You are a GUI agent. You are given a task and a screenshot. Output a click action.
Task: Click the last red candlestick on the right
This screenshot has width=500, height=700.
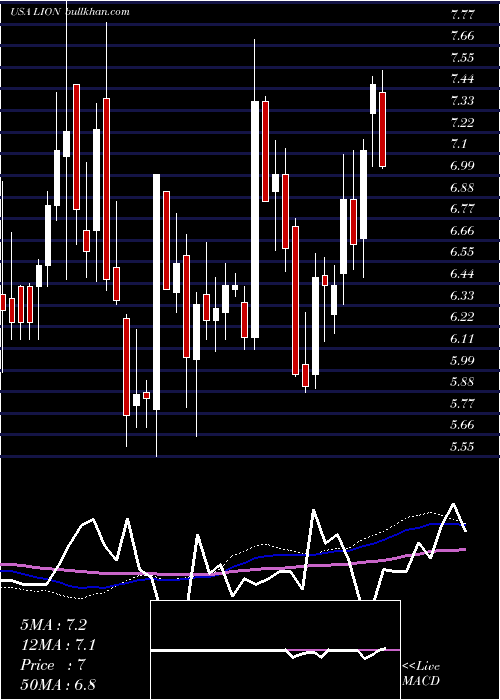tap(383, 129)
